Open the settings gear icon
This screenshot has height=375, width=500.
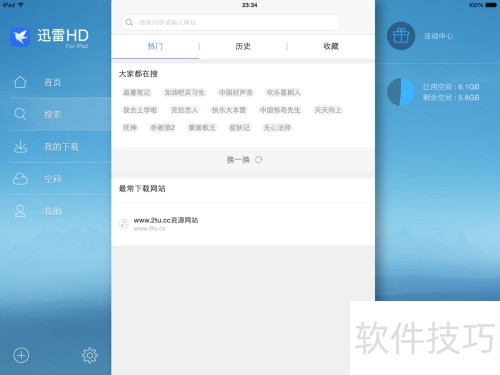point(90,355)
